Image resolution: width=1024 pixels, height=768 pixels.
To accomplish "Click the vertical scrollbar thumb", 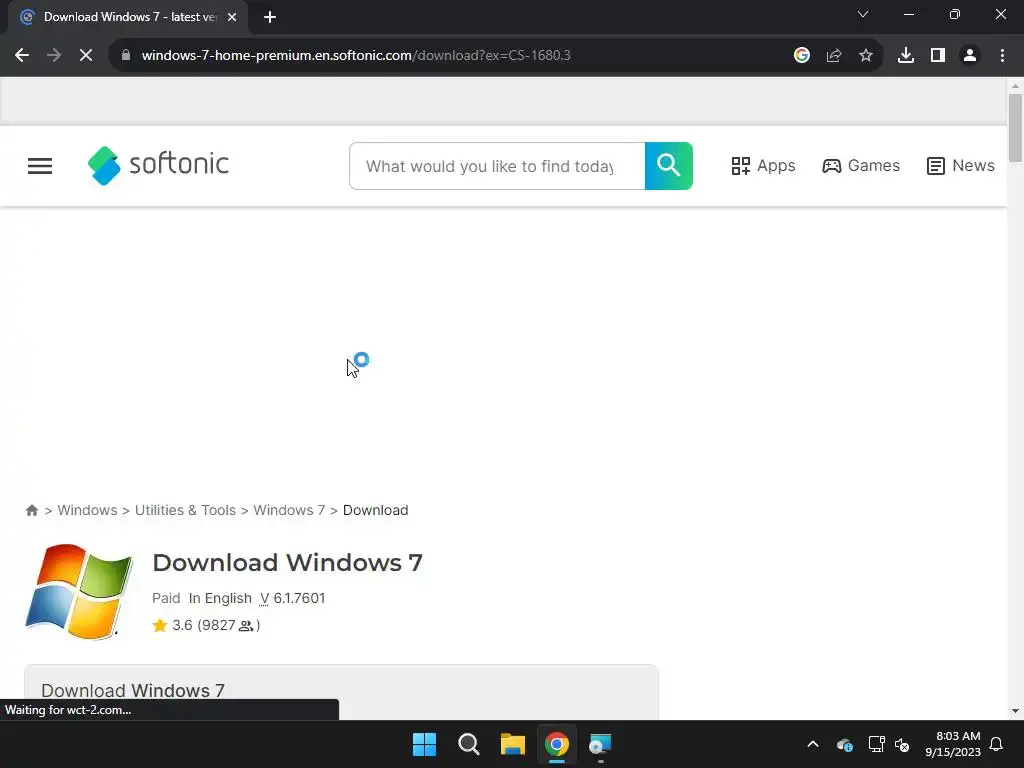I will click(1015, 127).
